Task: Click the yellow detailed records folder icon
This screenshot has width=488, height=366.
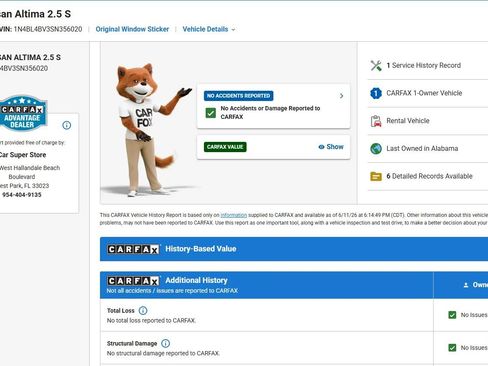Action: click(376, 176)
